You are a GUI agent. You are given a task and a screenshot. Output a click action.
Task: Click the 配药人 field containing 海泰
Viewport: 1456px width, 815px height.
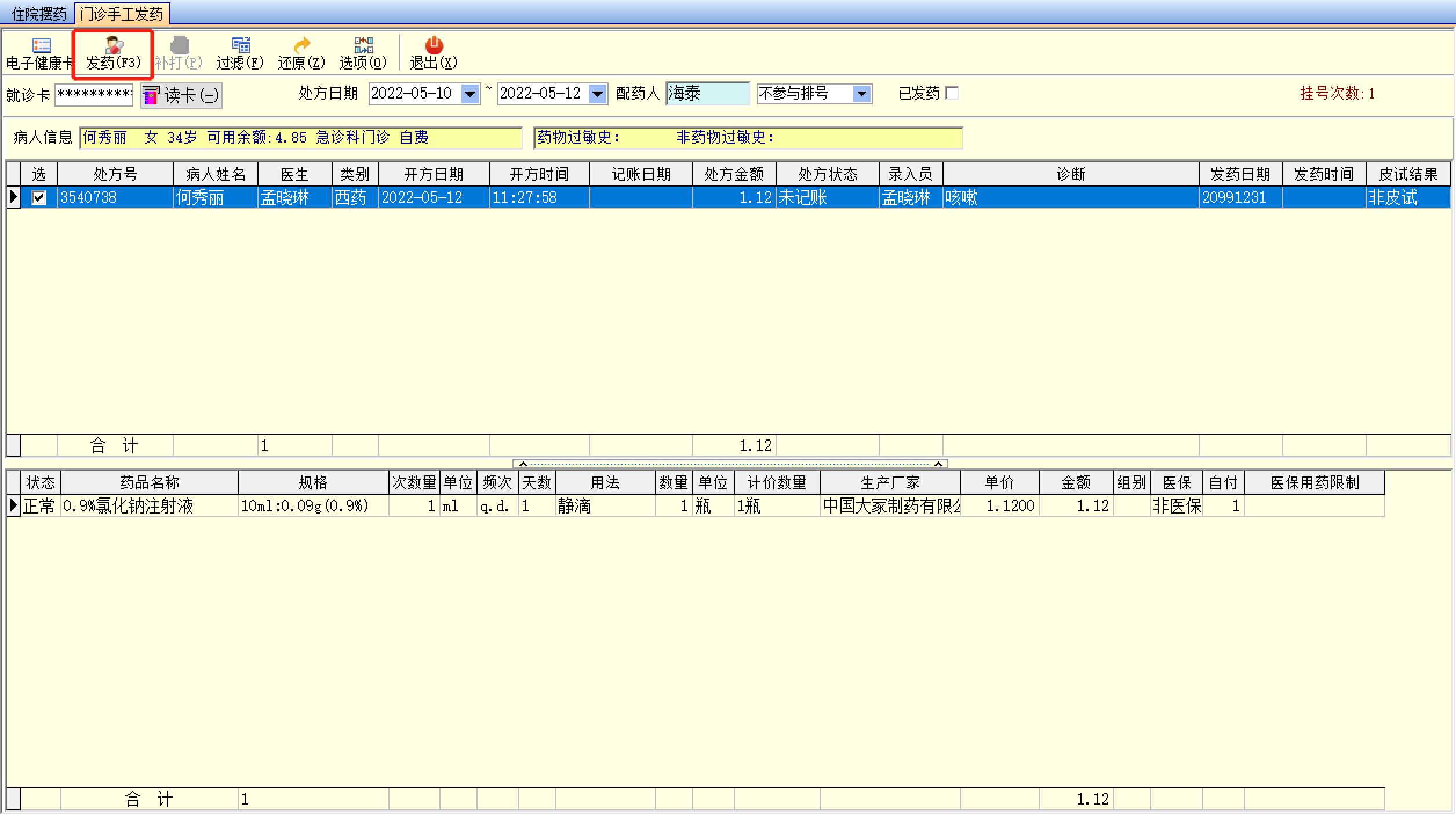pyautogui.click(x=707, y=93)
